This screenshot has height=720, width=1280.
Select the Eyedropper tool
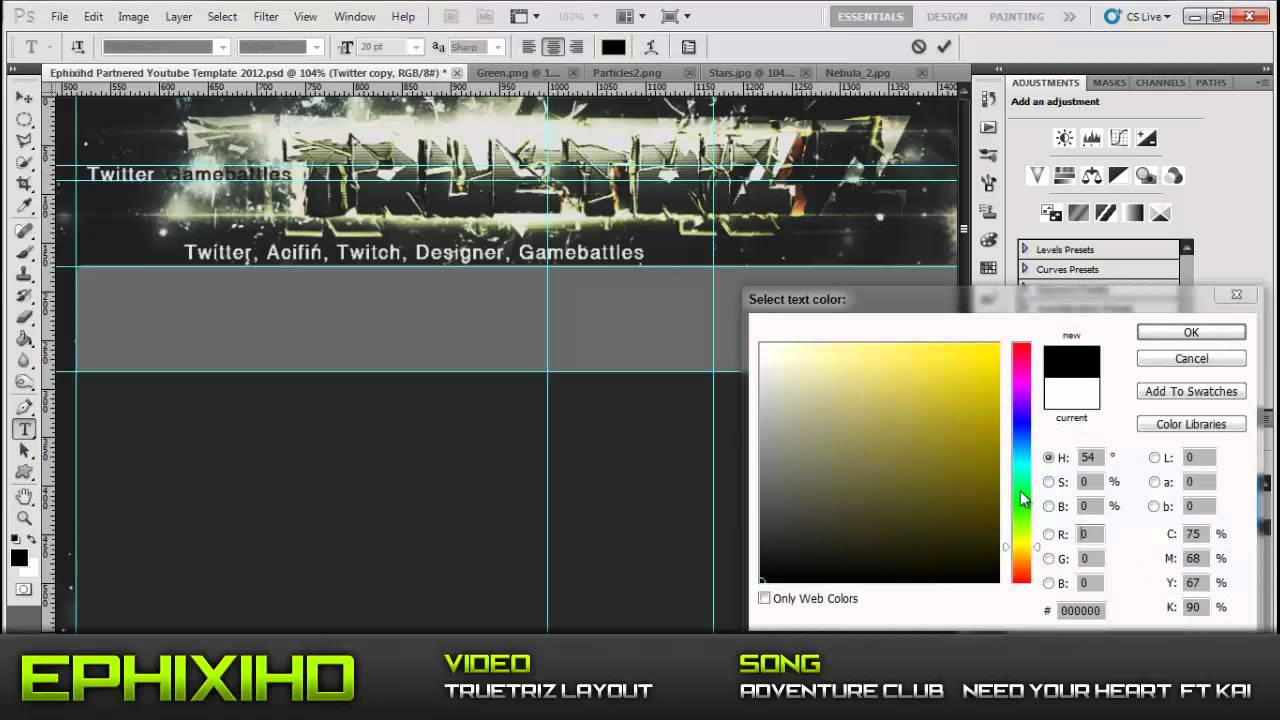coord(24,206)
